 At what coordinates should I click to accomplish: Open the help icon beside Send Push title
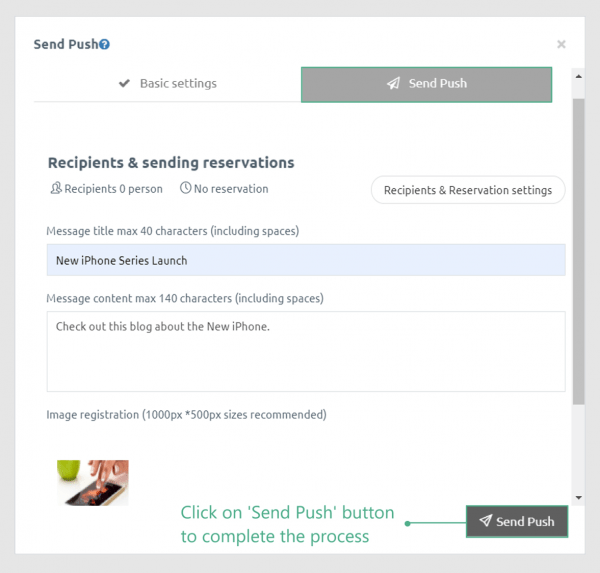click(x=104, y=44)
